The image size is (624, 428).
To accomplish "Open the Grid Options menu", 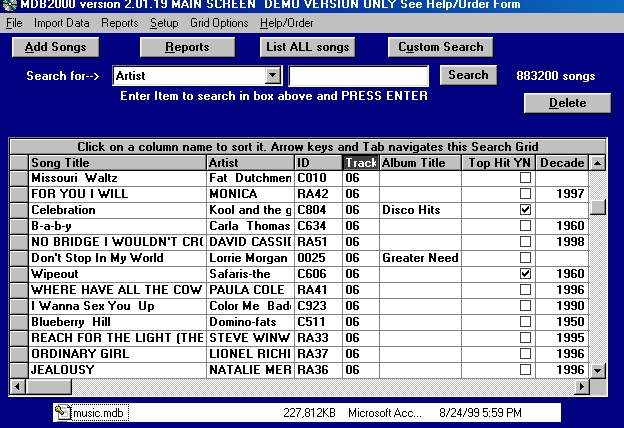I will pos(218,22).
